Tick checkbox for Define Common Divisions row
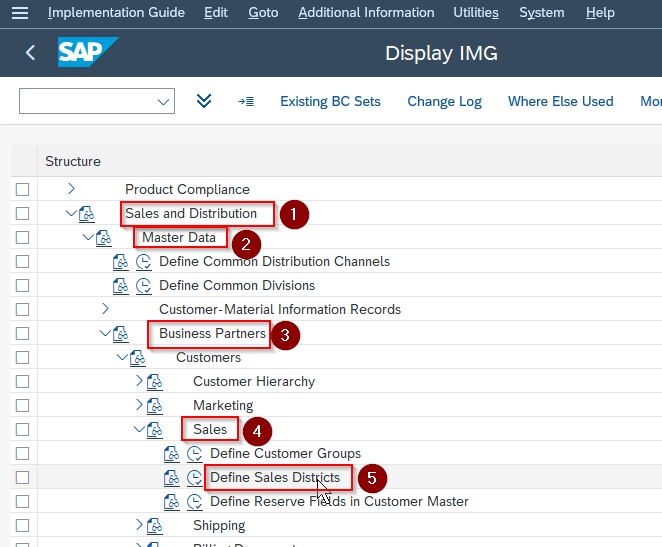The height and width of the screenshot is (547, 662). 22,286
